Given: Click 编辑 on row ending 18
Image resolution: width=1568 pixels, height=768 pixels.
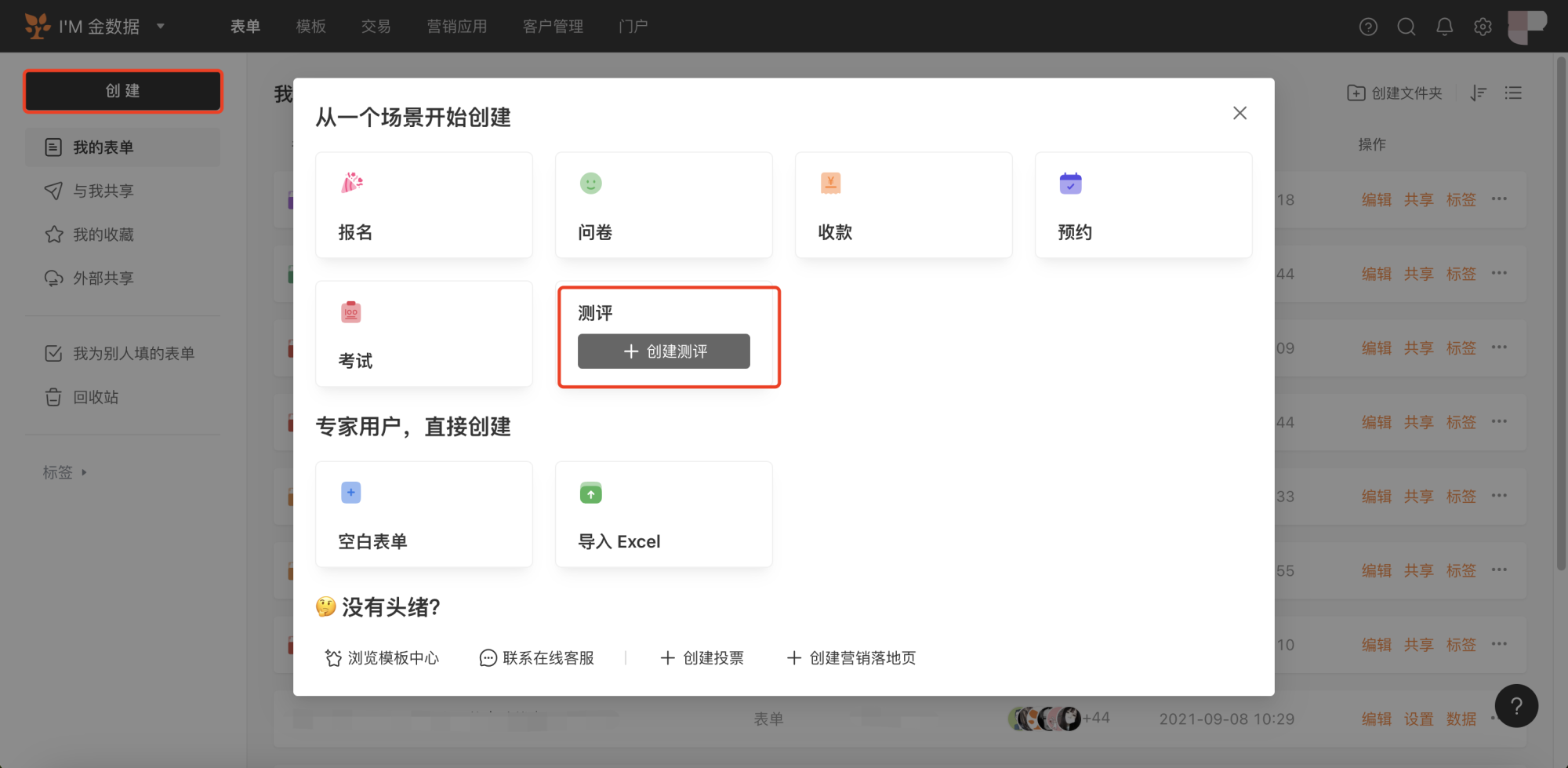Looking at the screenshot, I should click(1377, 199).
